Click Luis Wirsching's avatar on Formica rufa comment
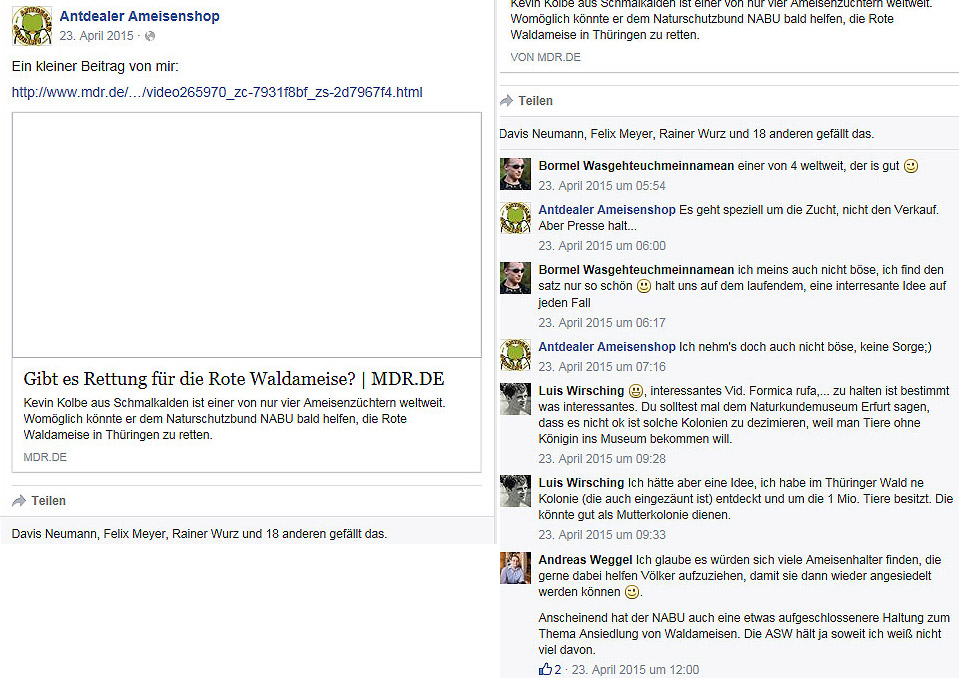Screen dimensions: 959x678 (515, 399)
